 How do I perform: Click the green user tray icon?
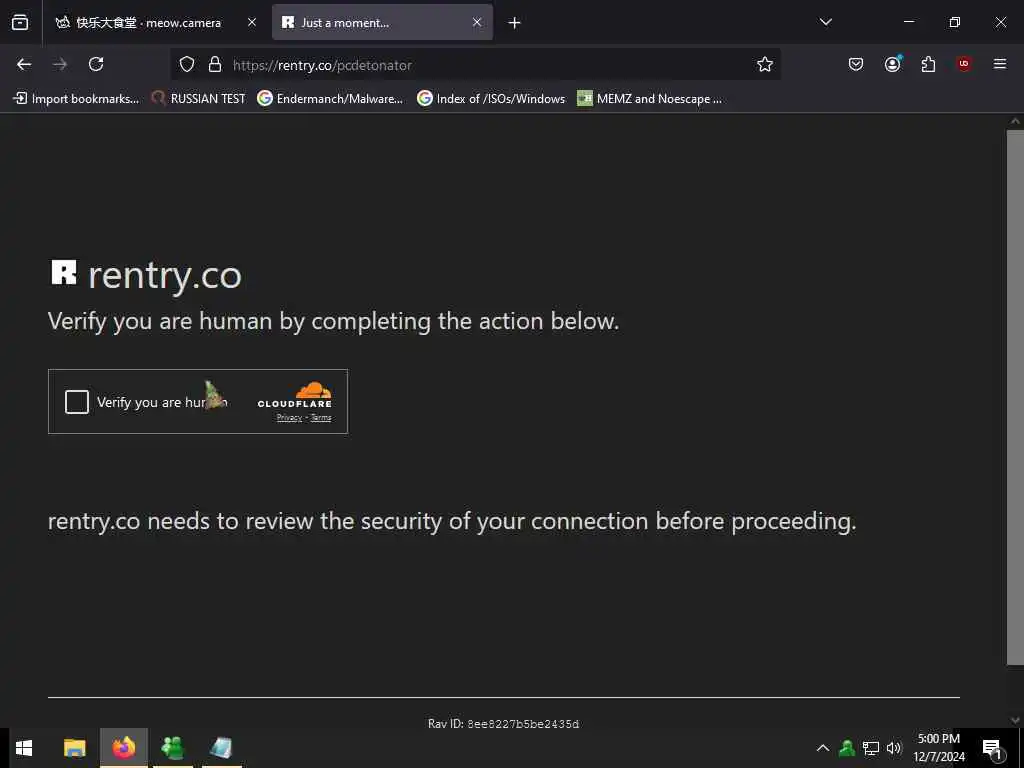[847, 748]
